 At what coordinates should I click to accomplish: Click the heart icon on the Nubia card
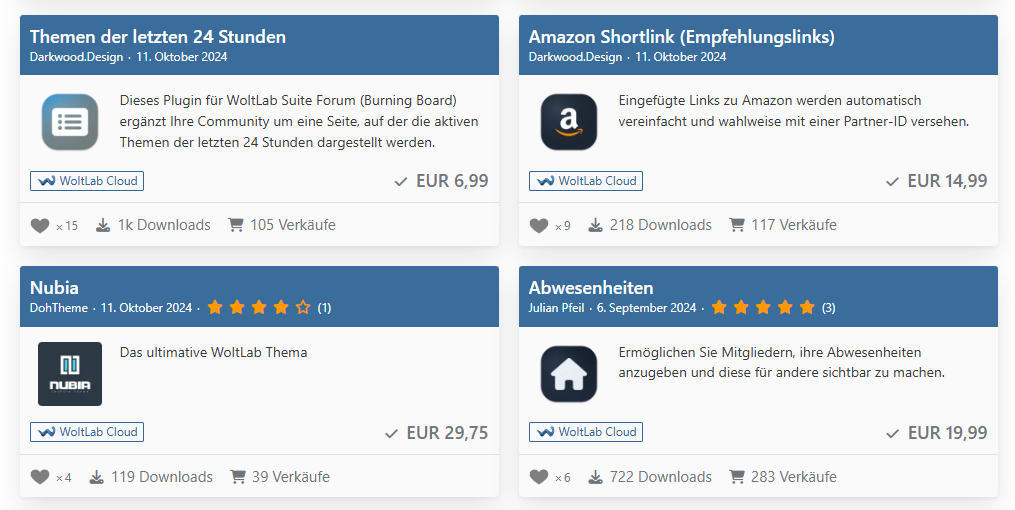40,477
